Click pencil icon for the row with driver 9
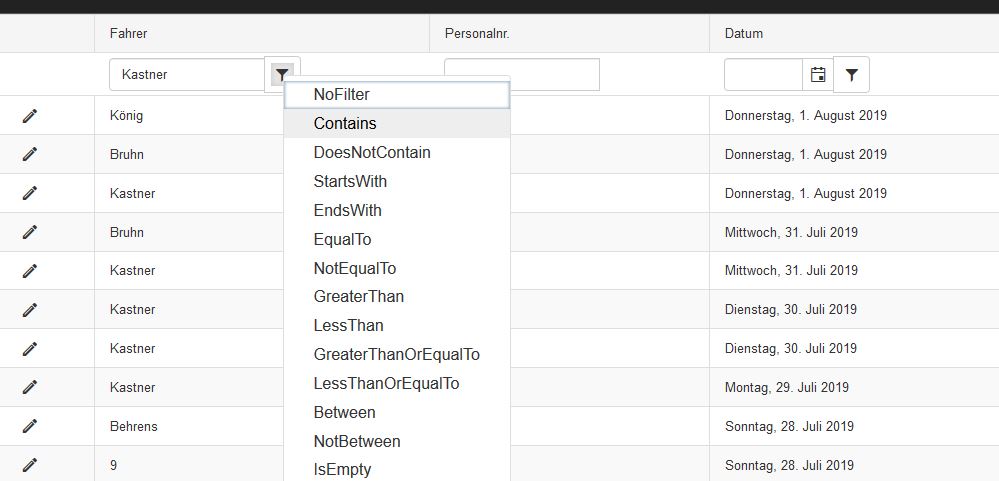This screenshot has width=999, height=481. click(30, 465)
